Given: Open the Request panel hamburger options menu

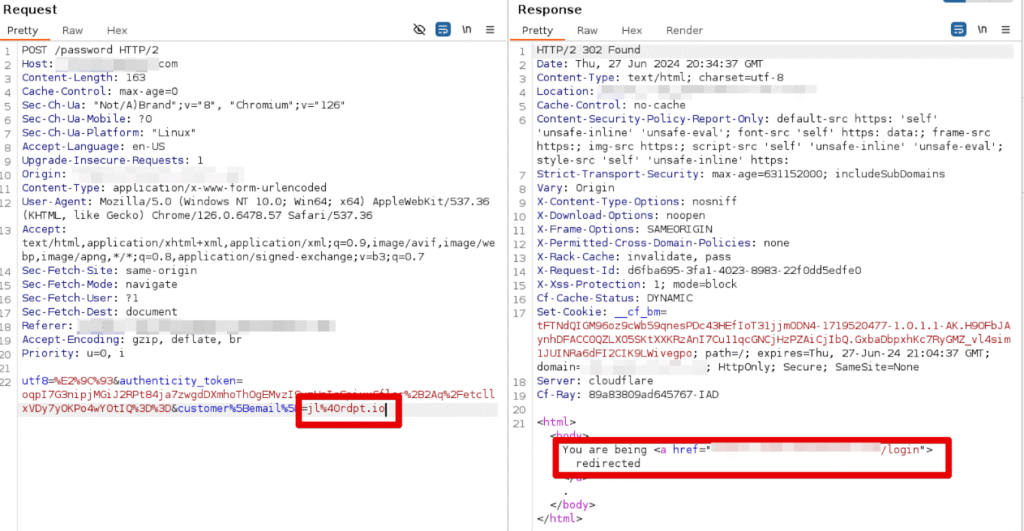Looking at the screenshot, I should point(490,30).
